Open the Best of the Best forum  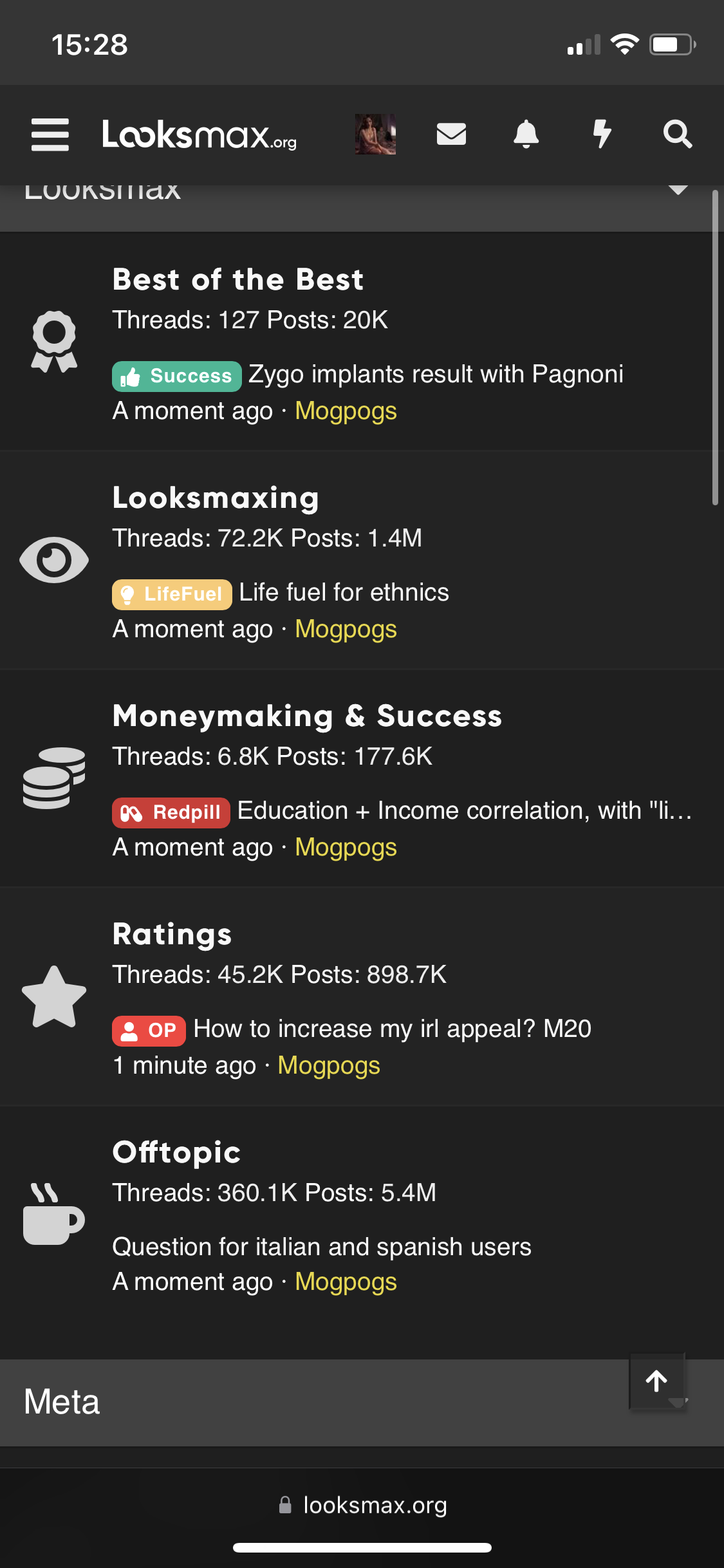point(238,279)
